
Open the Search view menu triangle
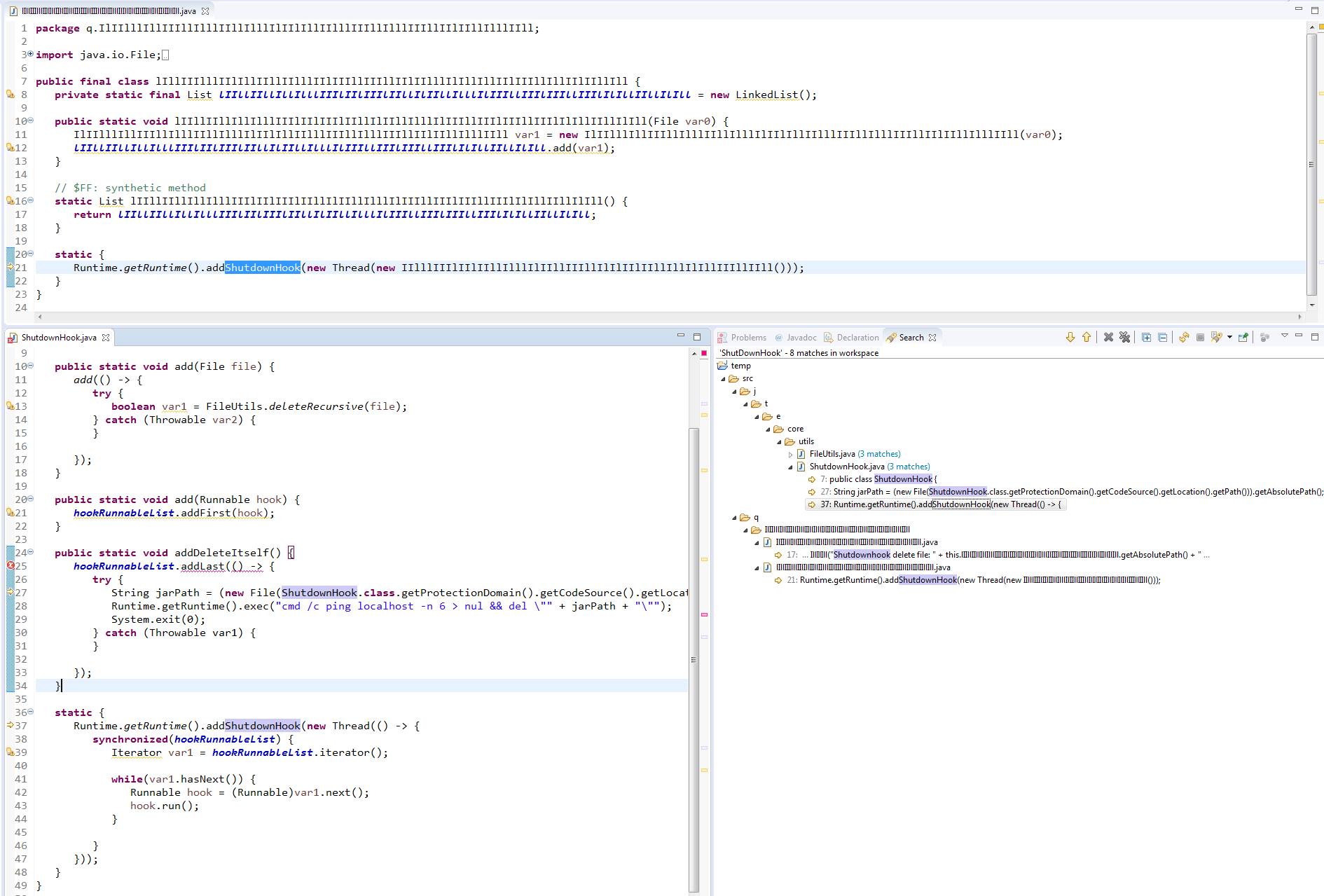point(1284,336)
